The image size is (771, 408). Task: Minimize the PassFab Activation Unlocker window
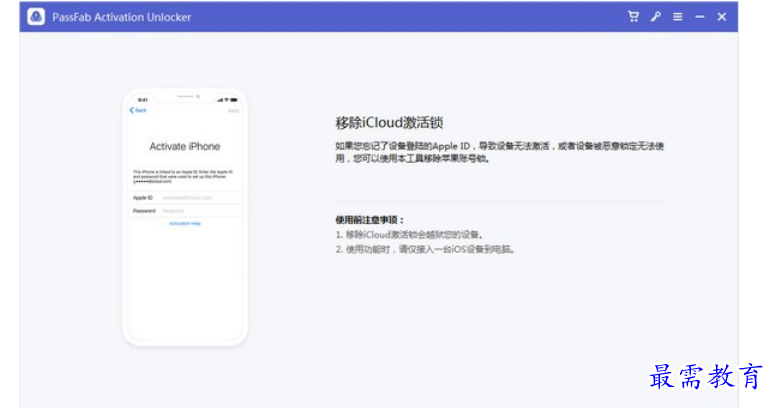pos(700,17)
